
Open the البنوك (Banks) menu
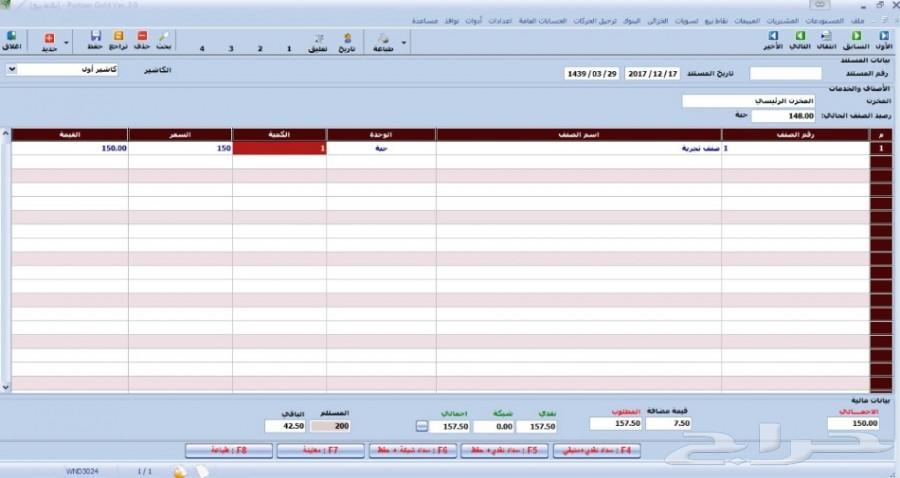(x=632, y=21)
